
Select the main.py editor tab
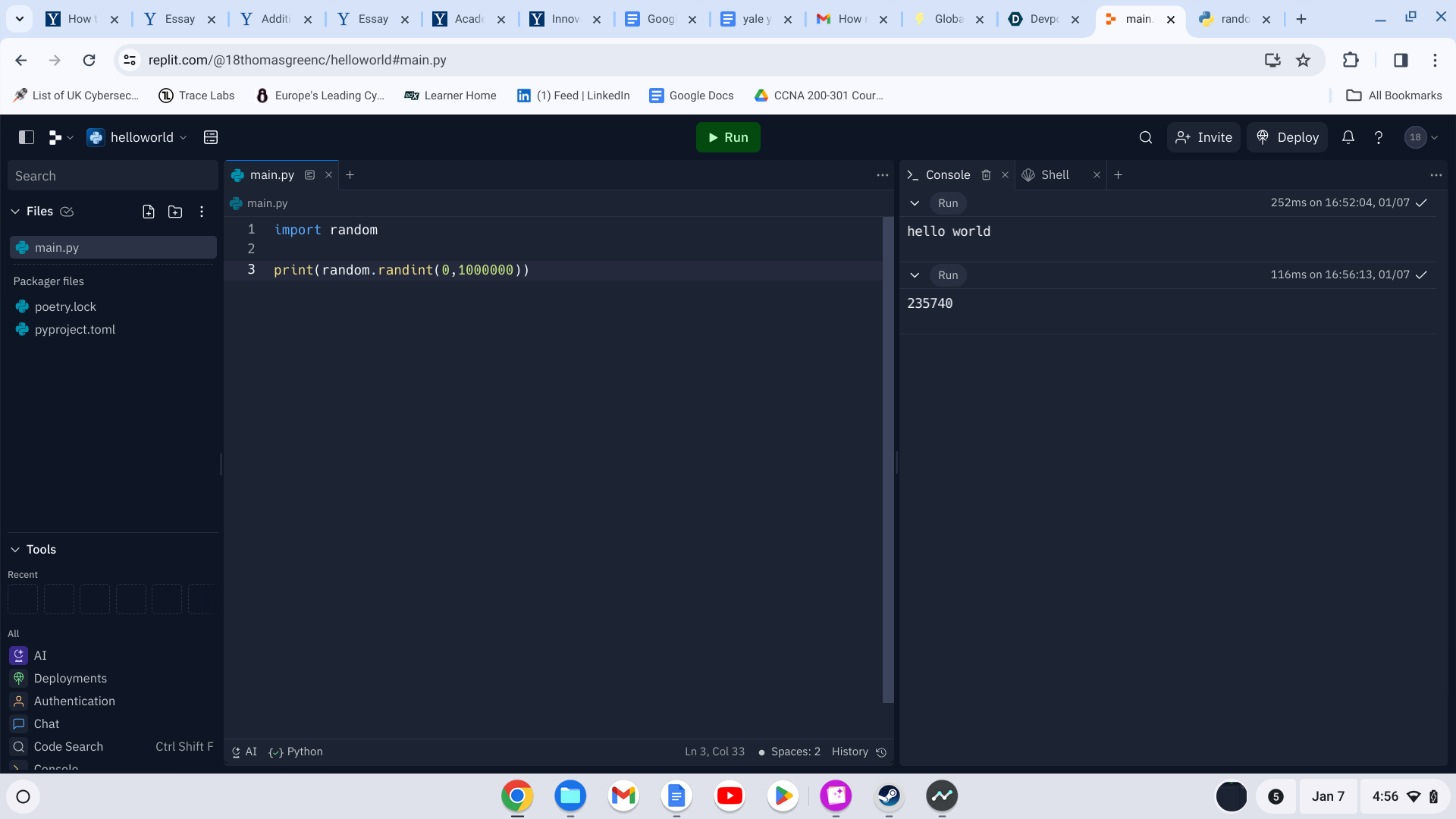271,175
